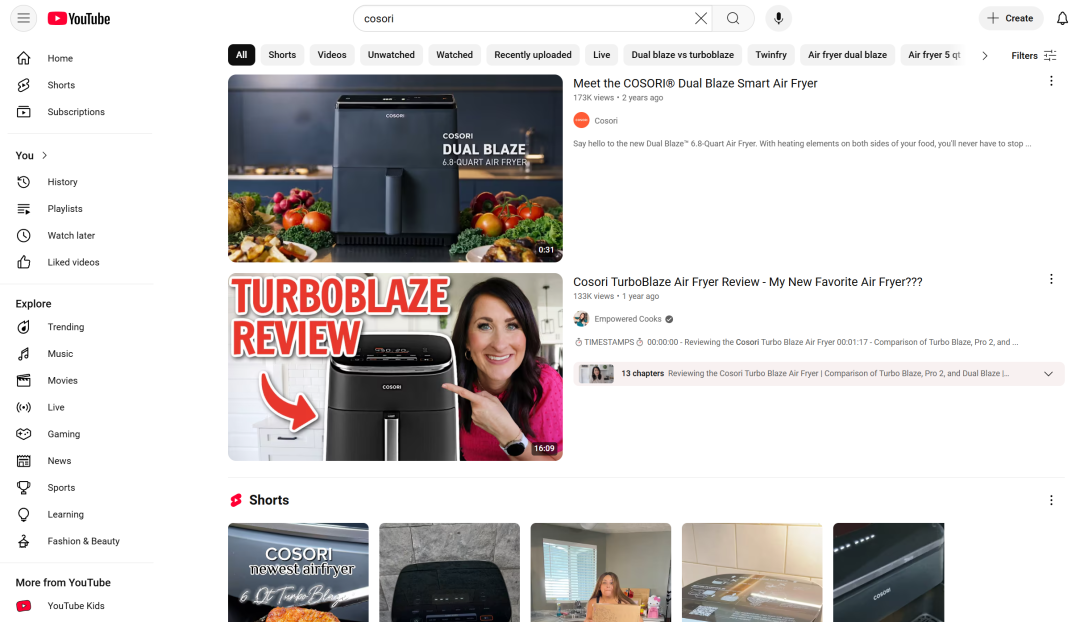The width and height of the screenshot is (1080, 622).
Task: Open the Filters panel
Action: [x=1033, y=55]
